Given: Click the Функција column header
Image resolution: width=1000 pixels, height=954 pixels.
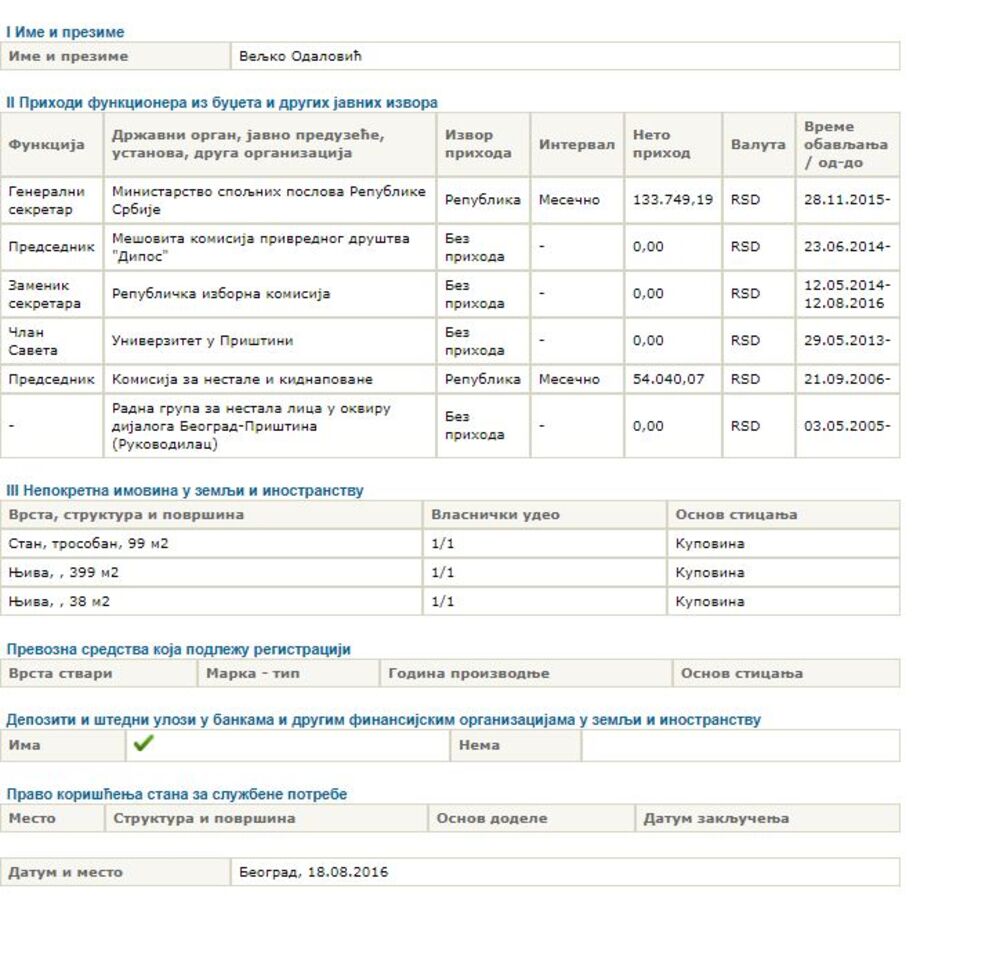Looking at the screenshot, I should [47, 145].
